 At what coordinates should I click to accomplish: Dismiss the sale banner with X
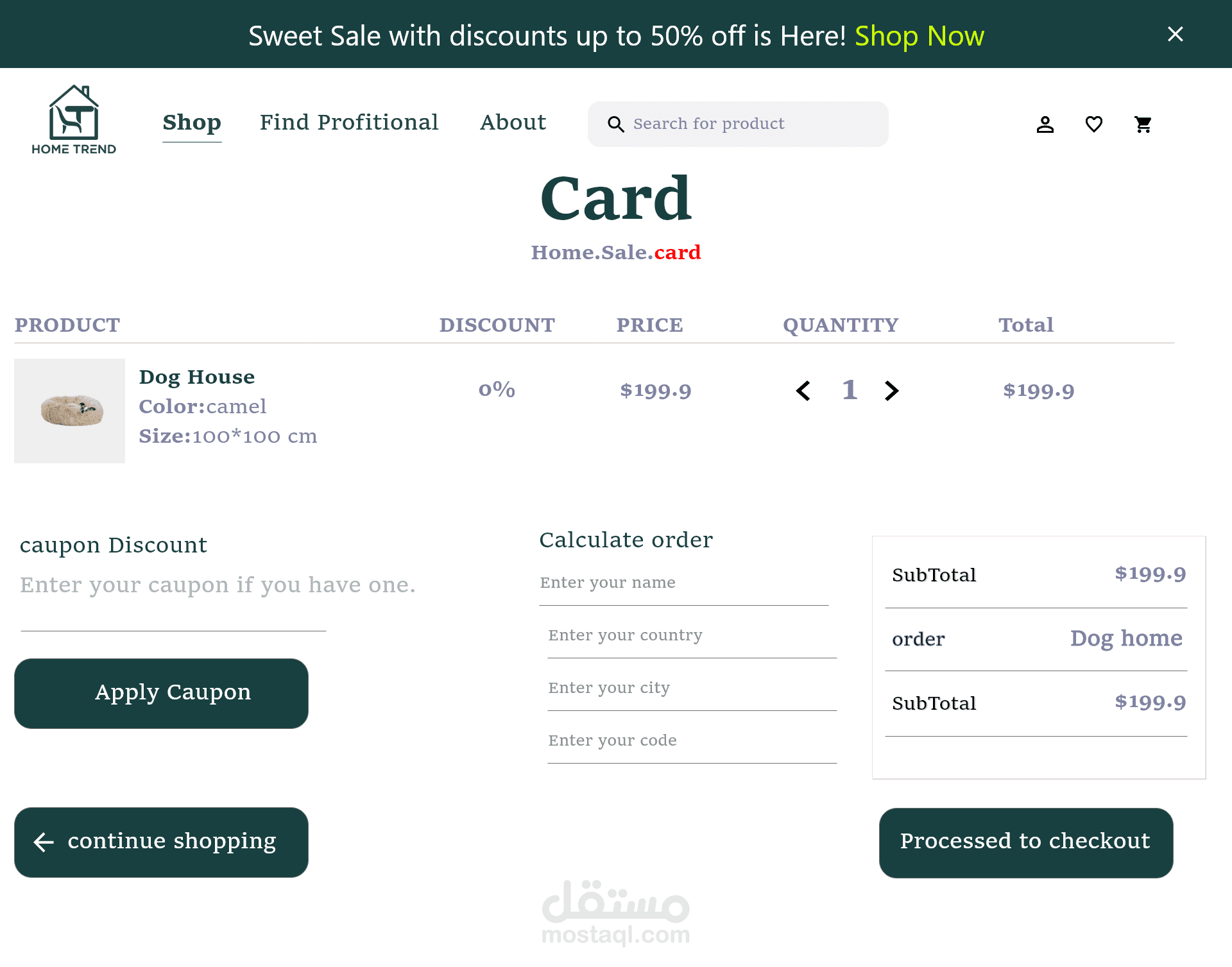click(1175, 34)
